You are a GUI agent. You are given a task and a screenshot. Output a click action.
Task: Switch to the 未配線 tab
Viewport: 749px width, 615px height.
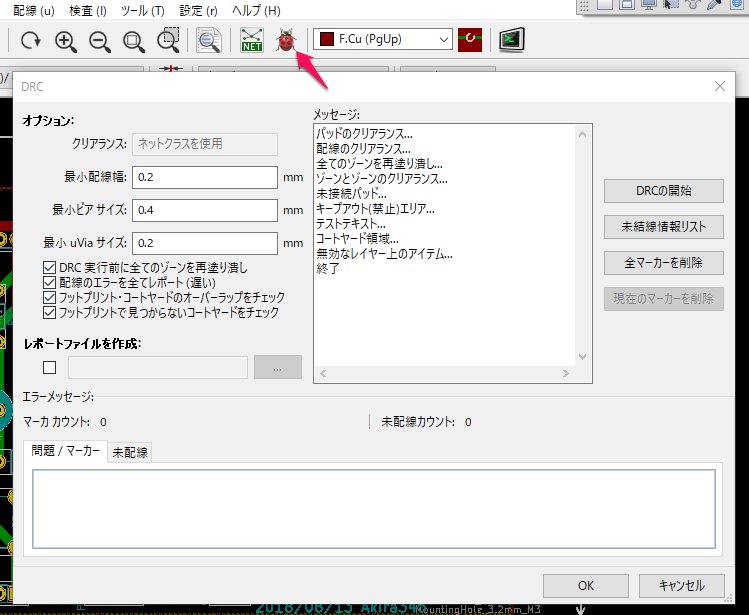[x=129, y=452]
